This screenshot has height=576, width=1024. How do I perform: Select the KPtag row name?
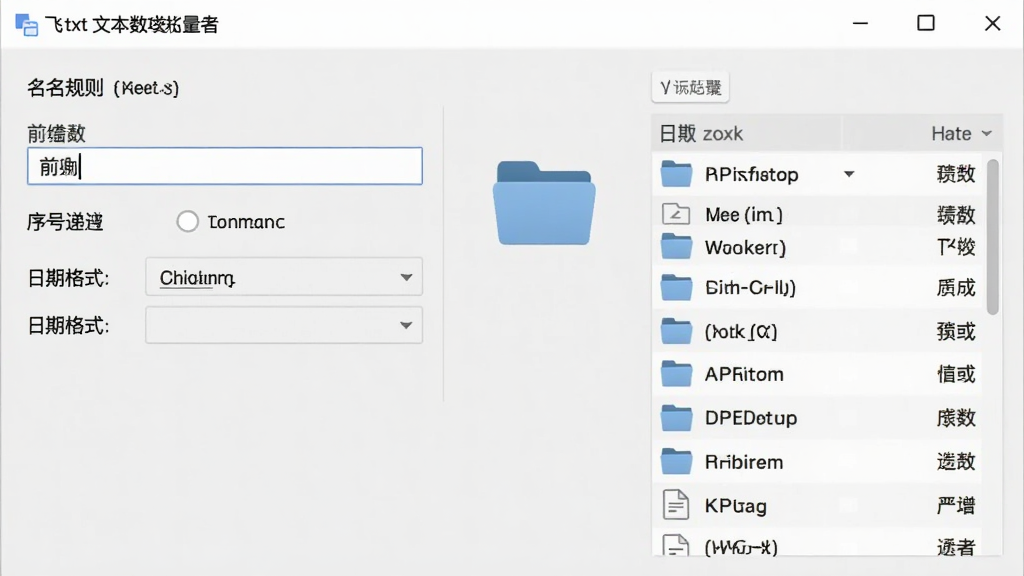(x=736, y=506)
